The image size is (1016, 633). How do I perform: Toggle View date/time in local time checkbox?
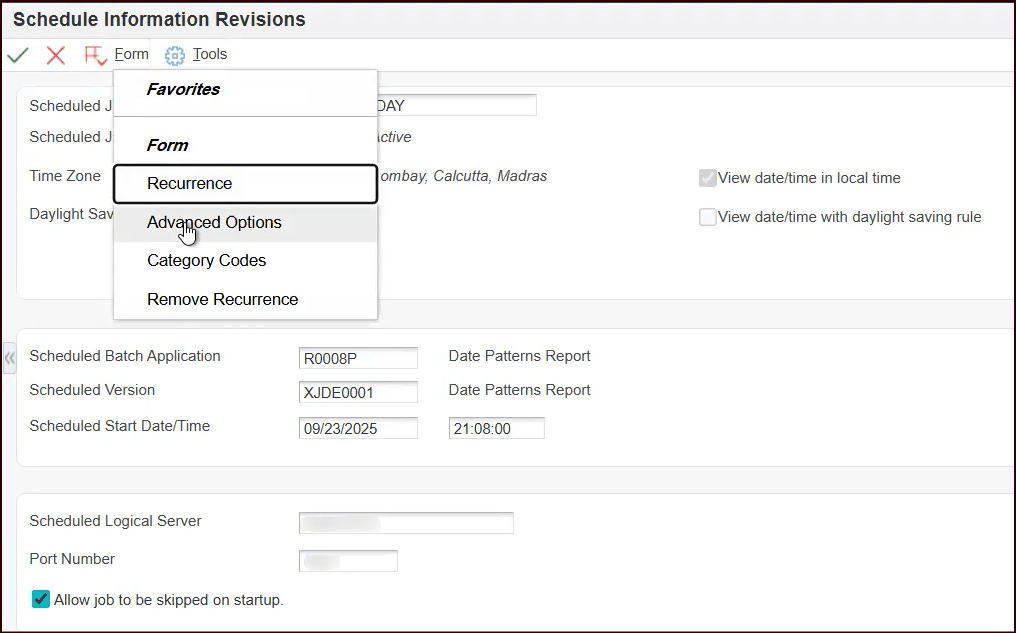pyautogui.click(x=708, y=178)
